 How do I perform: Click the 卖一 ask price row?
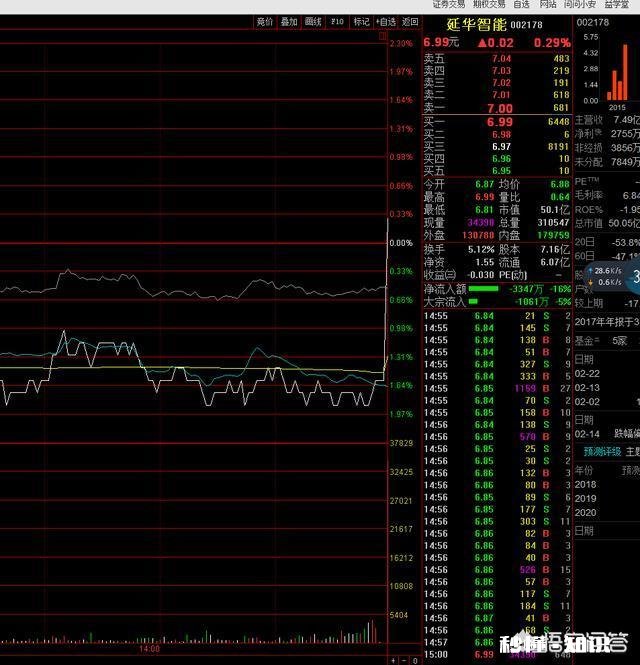(496, 107)
